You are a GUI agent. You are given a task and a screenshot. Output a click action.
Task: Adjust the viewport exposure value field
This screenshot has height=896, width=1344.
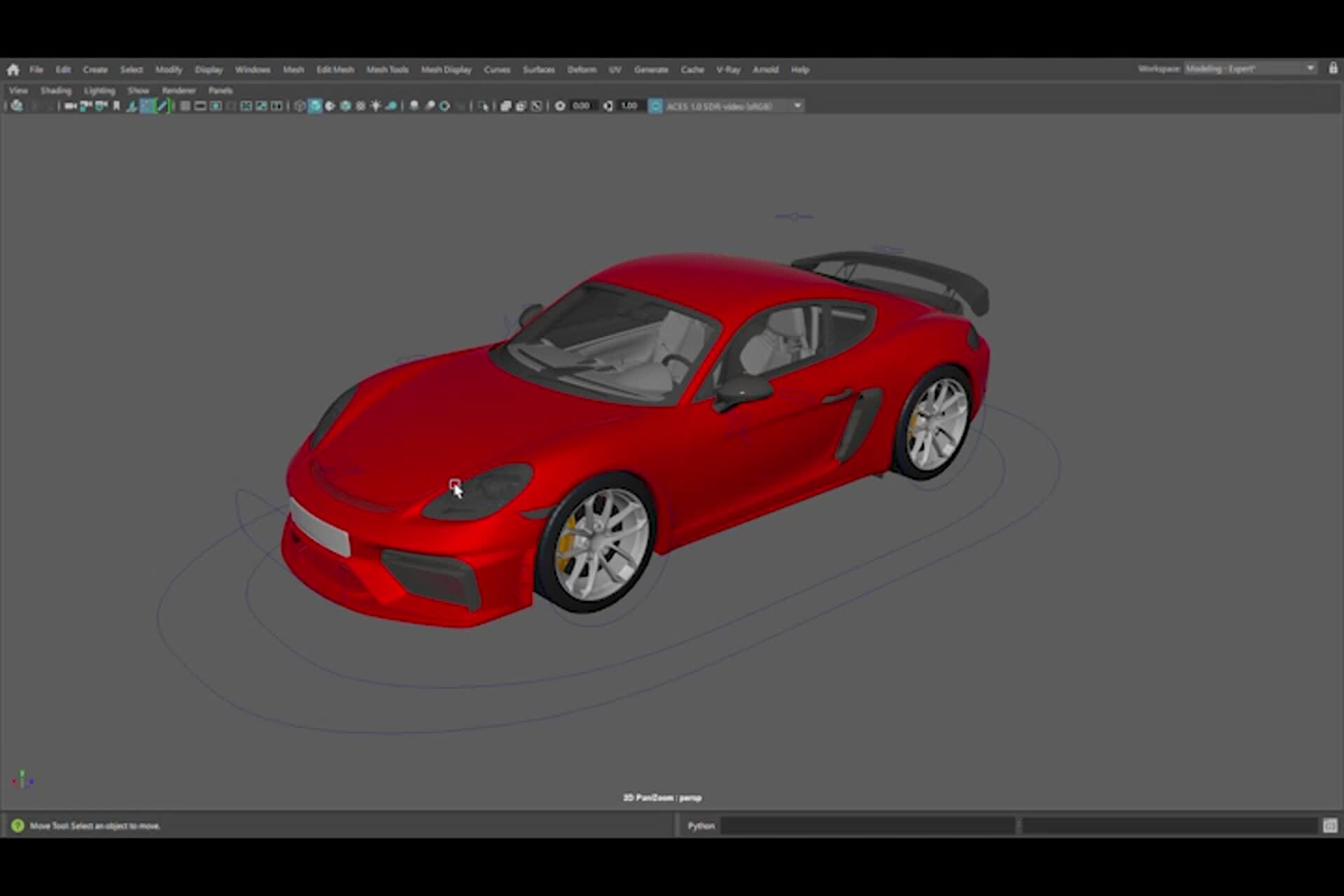[581, 106]
